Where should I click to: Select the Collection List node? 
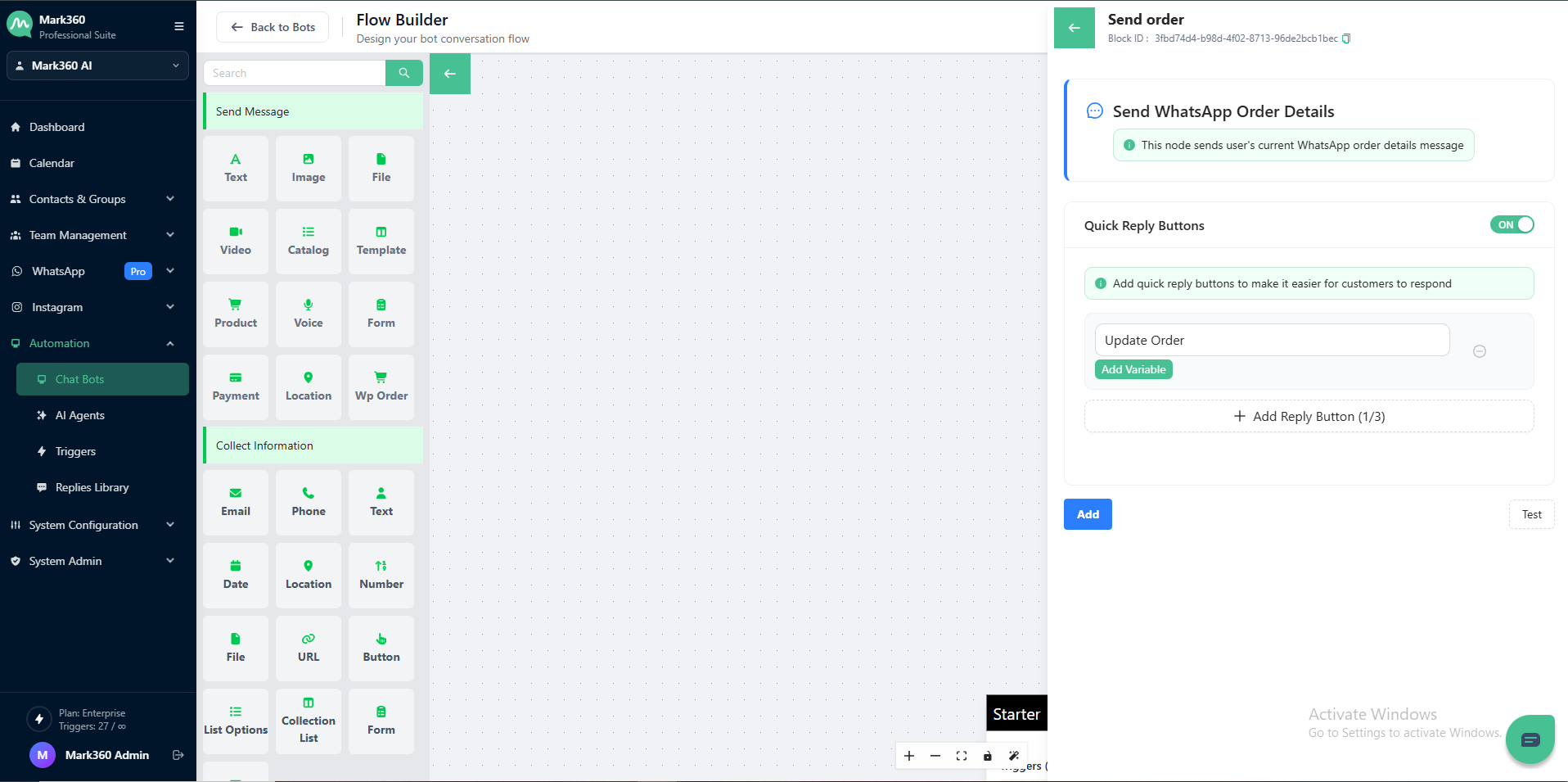(x=308, y=721)
